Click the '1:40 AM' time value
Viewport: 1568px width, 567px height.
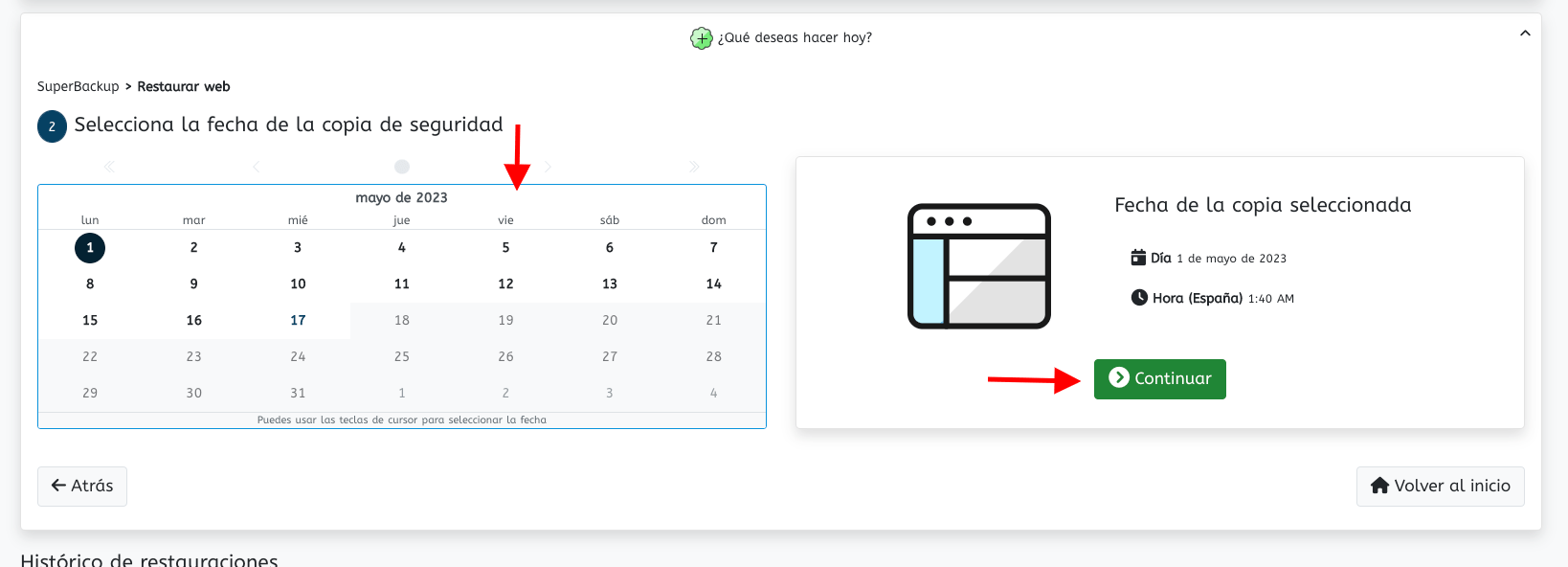tap(1271, 299)
